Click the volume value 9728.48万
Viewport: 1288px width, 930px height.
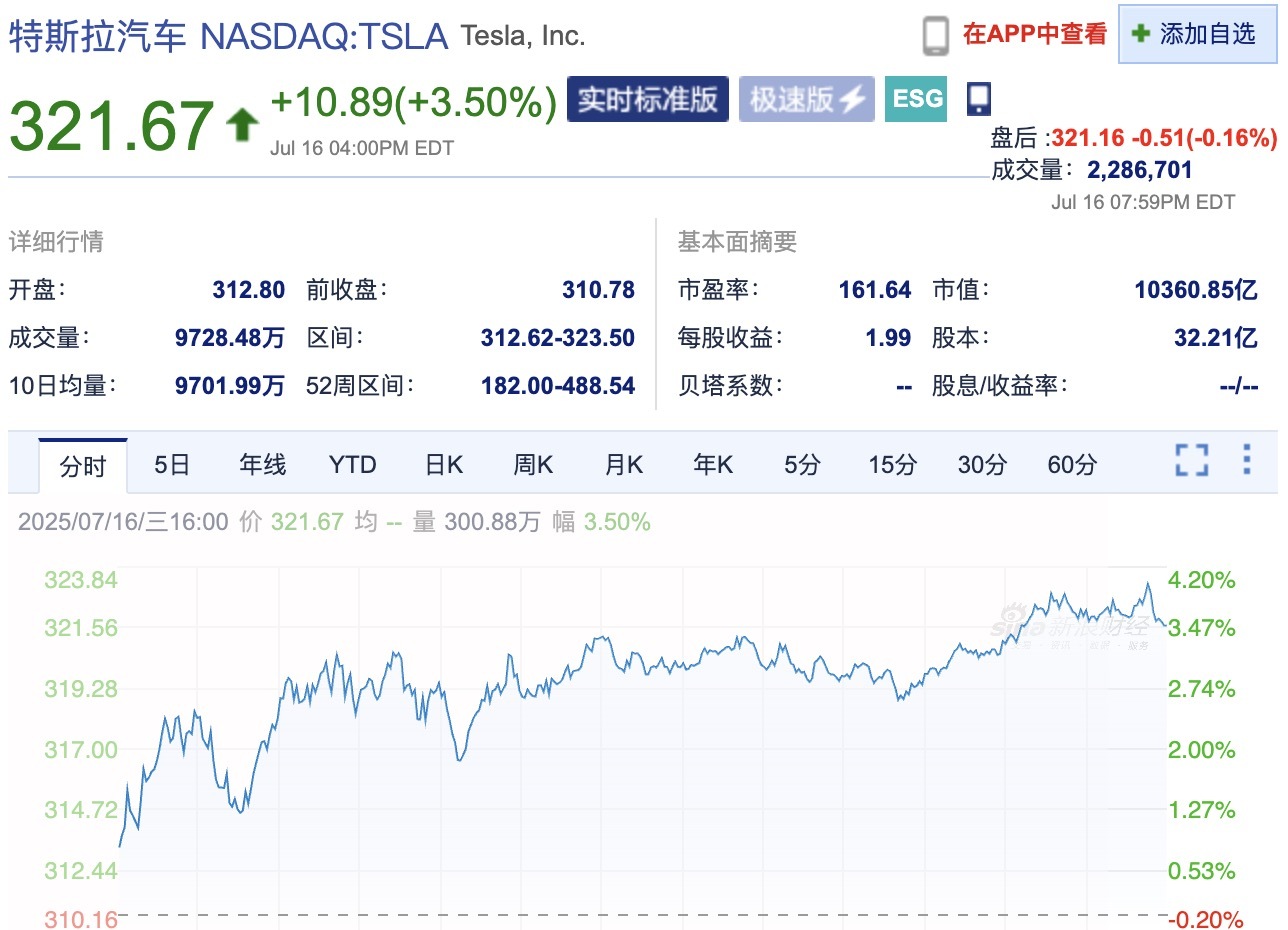pos(230,338)
